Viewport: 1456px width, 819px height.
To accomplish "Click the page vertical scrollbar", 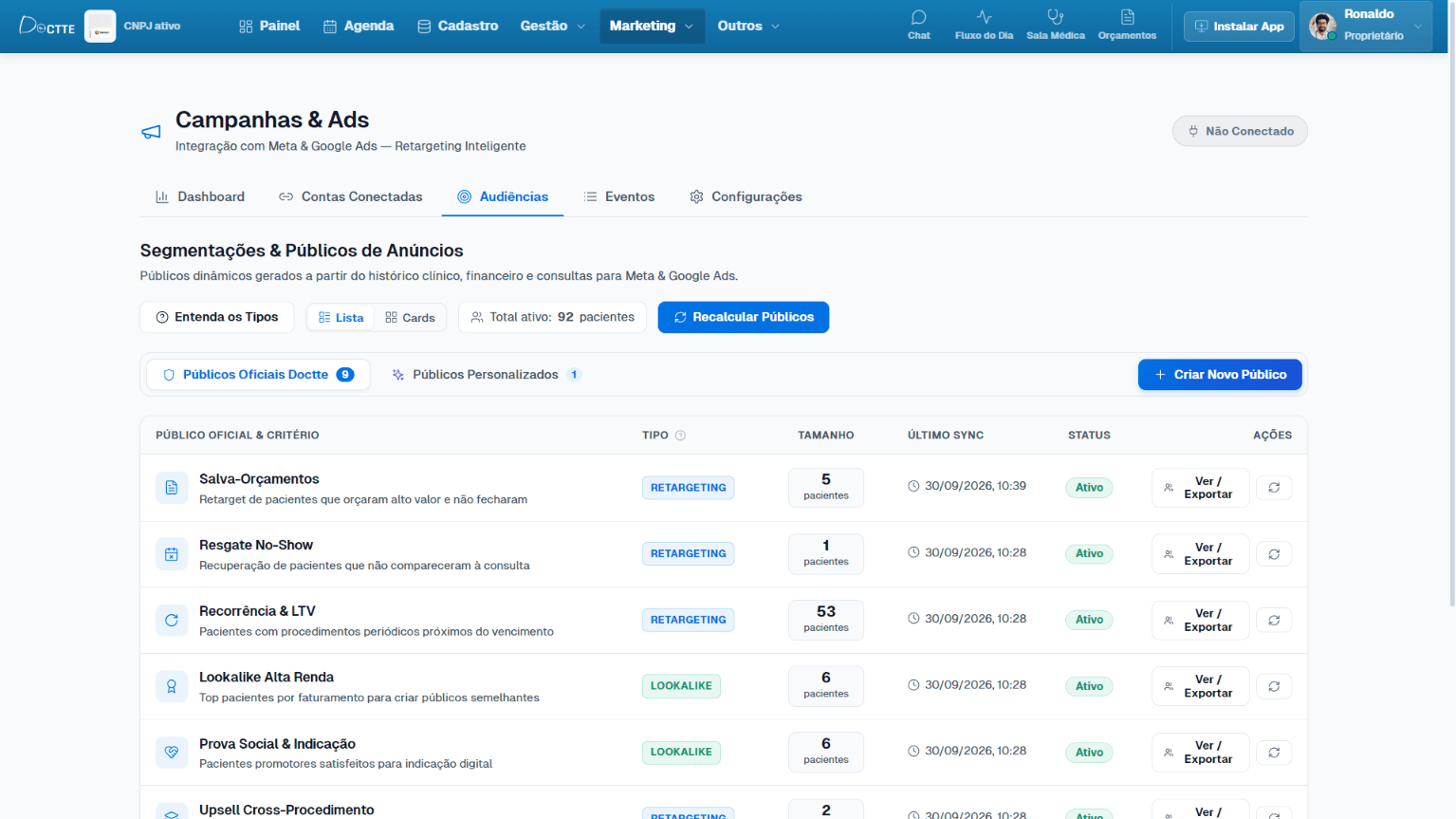I will click(x=1451, y=304).
